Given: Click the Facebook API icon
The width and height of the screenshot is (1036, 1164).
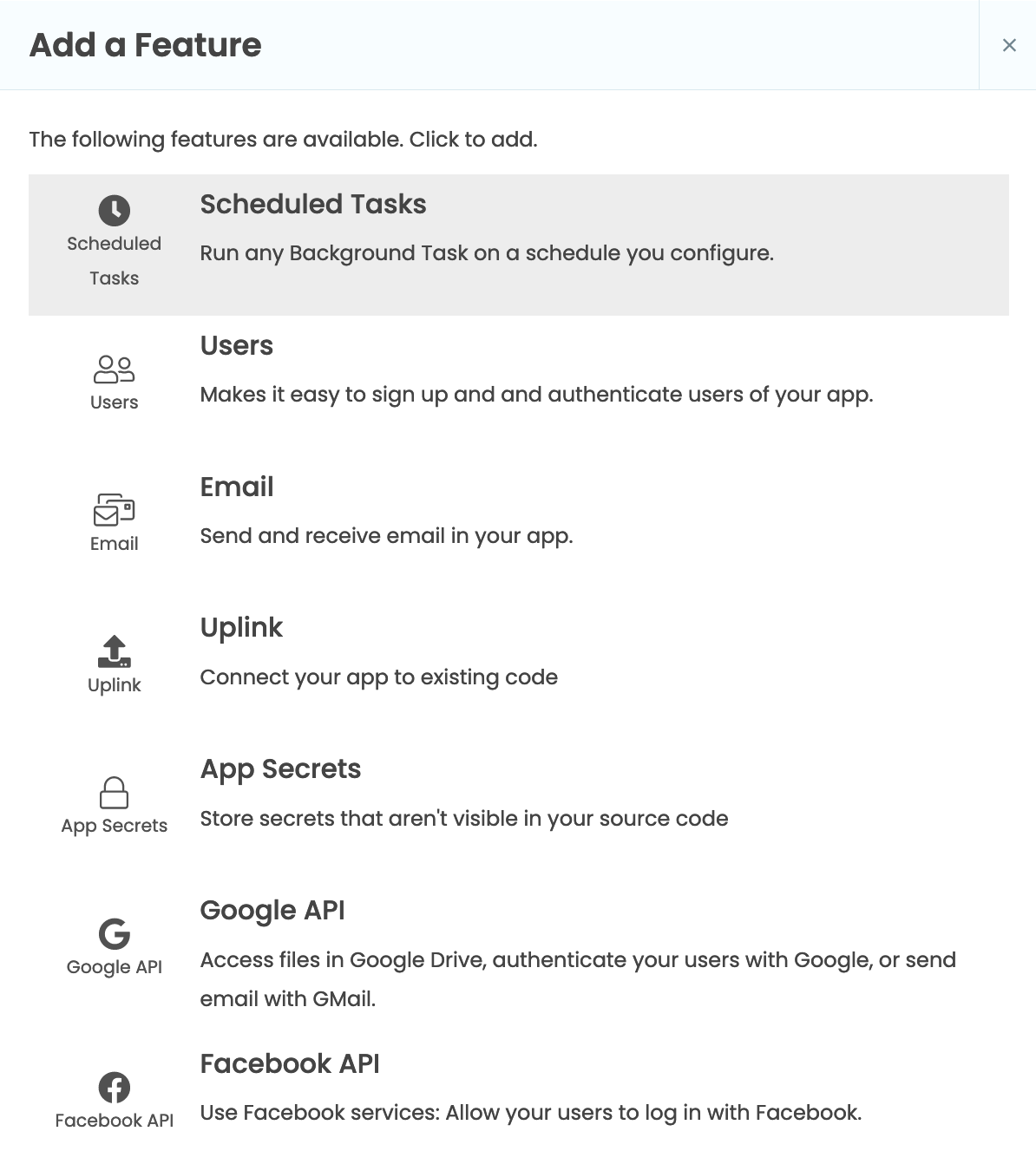Looking at the screenshot, I should (x=114, y=1087).
